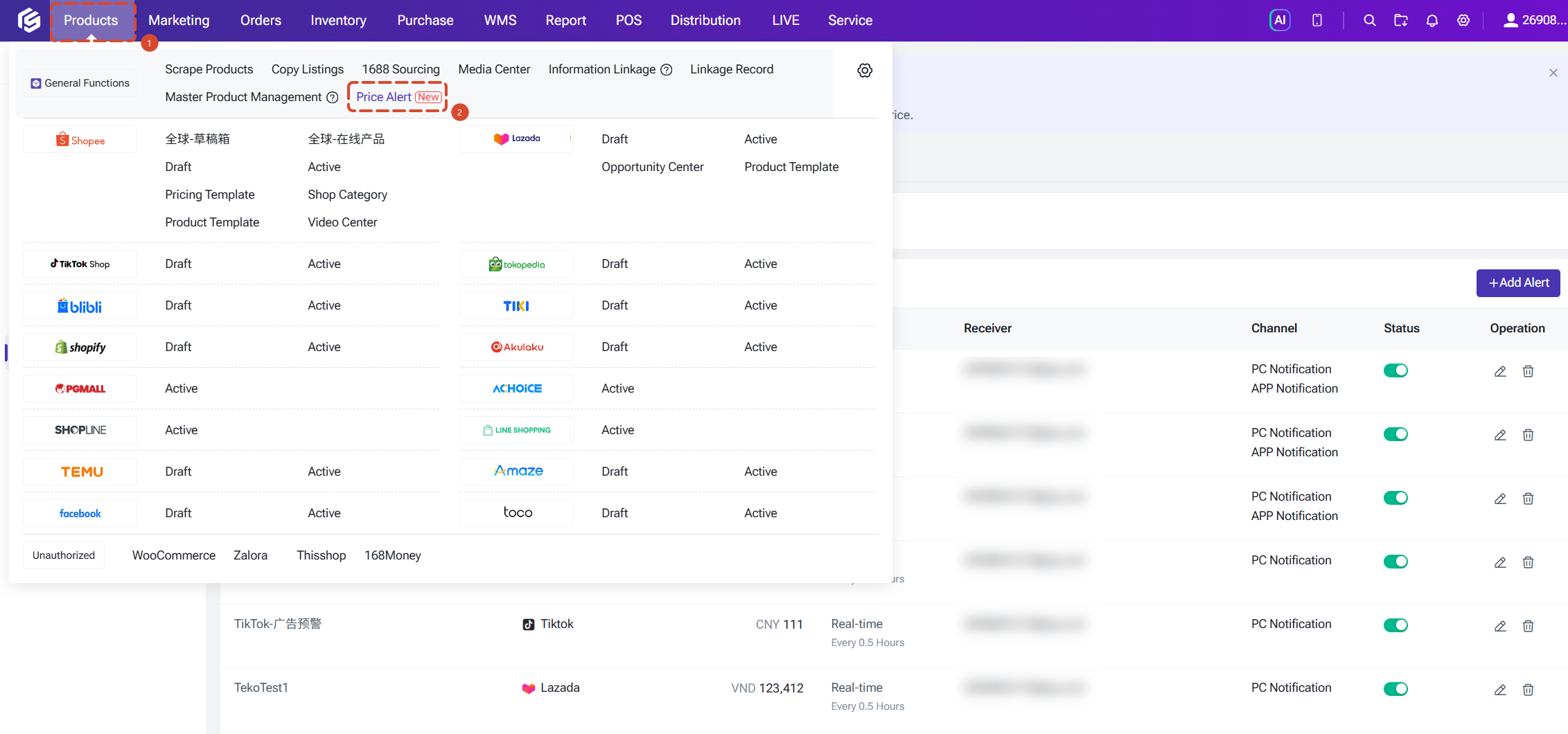The width and height of the screenshot is (1568, 734).
Task: Edit the TikTok-广告预警 alert
Action: pos(1500,625)
